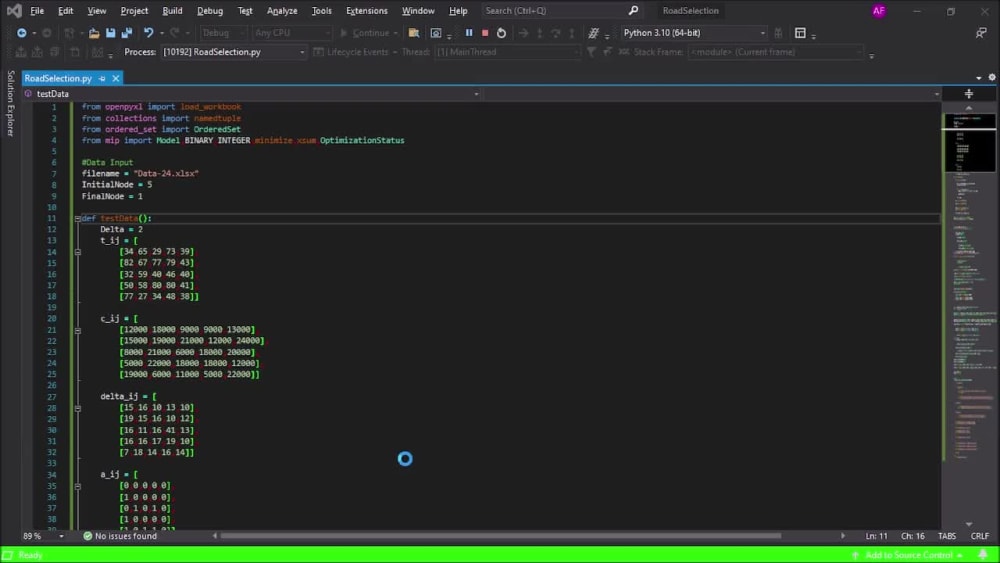1000x563 pixels.
Task: Collapse the c_ij list at line 21
Action: coord(78,331)
